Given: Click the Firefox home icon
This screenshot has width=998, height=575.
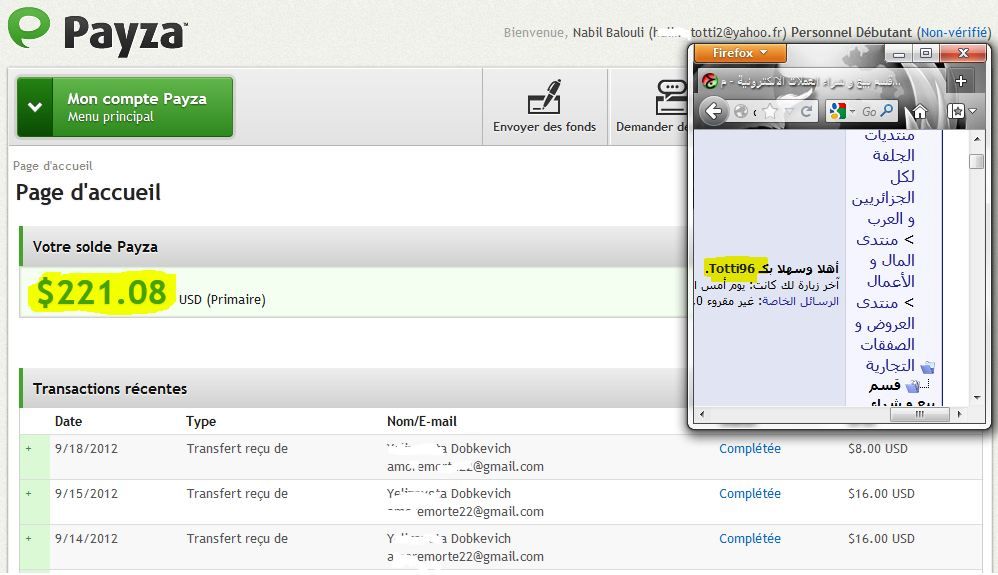Looking at the screenshot, I should [x=920, y=112].
